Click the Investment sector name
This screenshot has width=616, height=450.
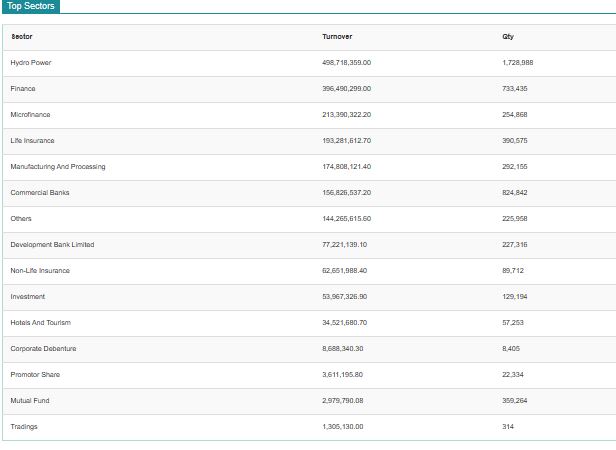(x=28, y=297)
